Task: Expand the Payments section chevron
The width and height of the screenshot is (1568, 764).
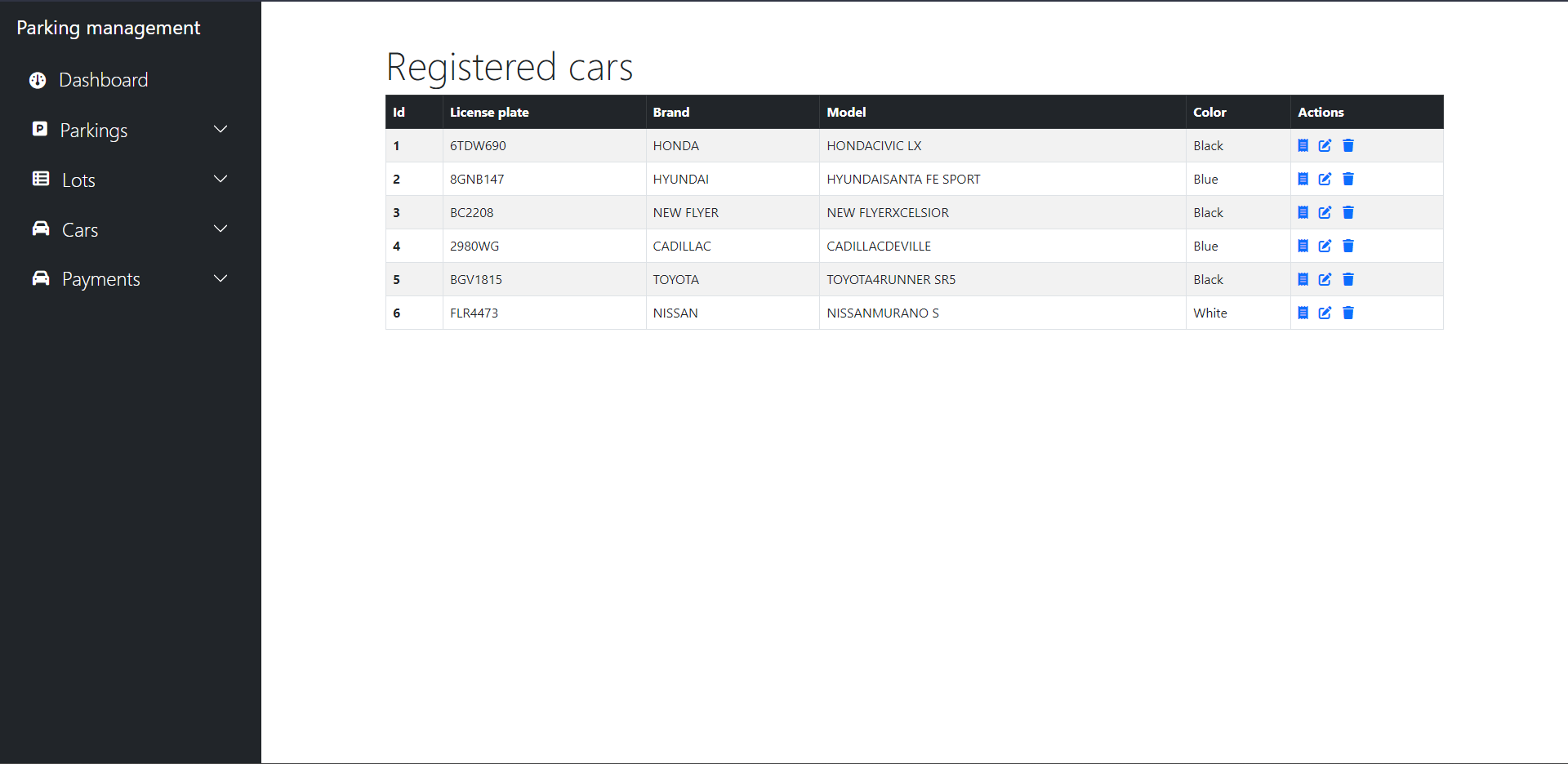Action: [220, 278]
